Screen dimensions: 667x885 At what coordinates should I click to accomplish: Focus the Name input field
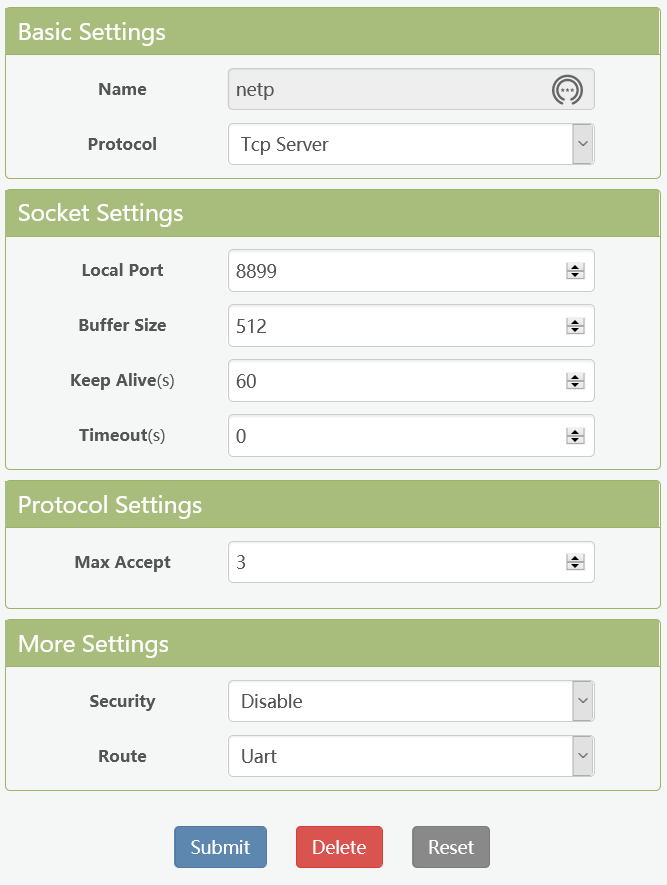tap(390, 90)
